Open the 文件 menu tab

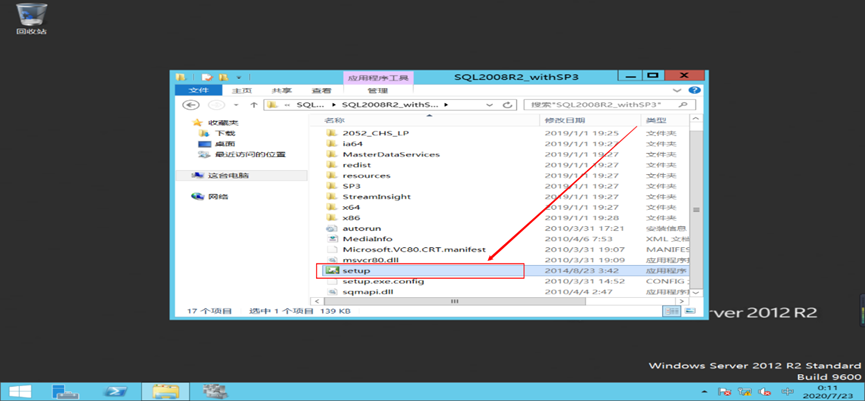198,90
